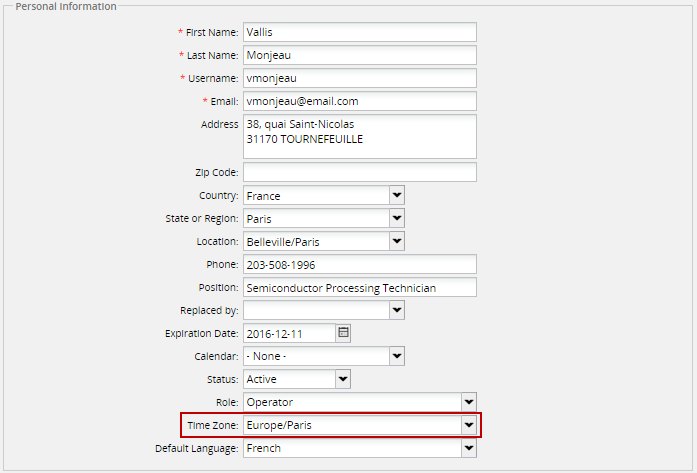The width and height of the screenshot is (697, 473).
Task: Click the Phone field with 203-508-1996
Action: click(x=359, y=264)
